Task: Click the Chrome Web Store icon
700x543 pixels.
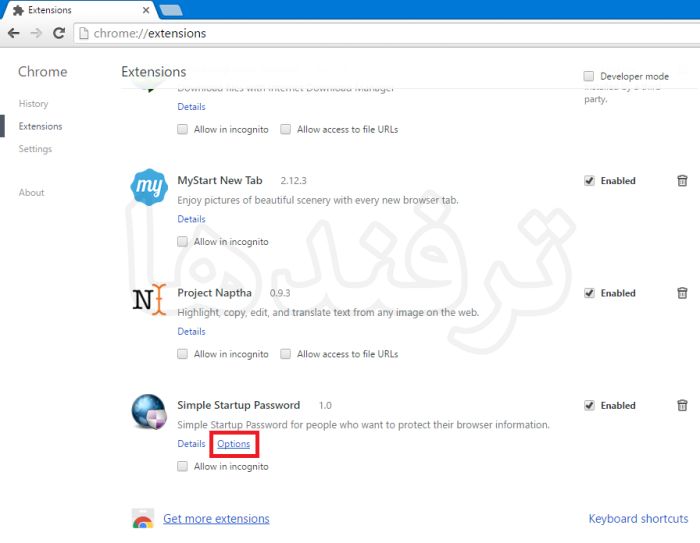Action: [143, 518]
